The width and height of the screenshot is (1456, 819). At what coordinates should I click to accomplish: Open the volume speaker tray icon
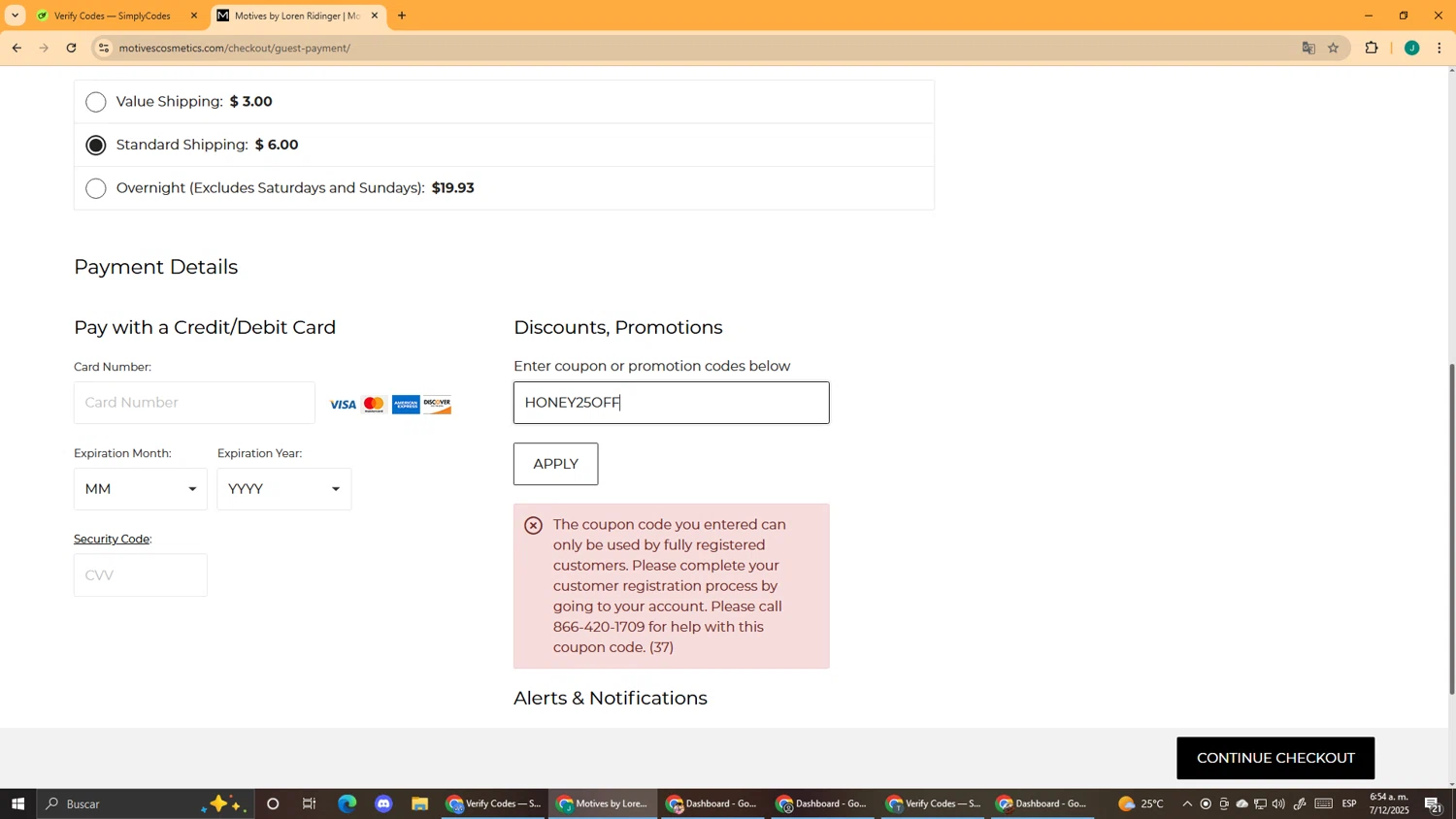click(1278, 803)
